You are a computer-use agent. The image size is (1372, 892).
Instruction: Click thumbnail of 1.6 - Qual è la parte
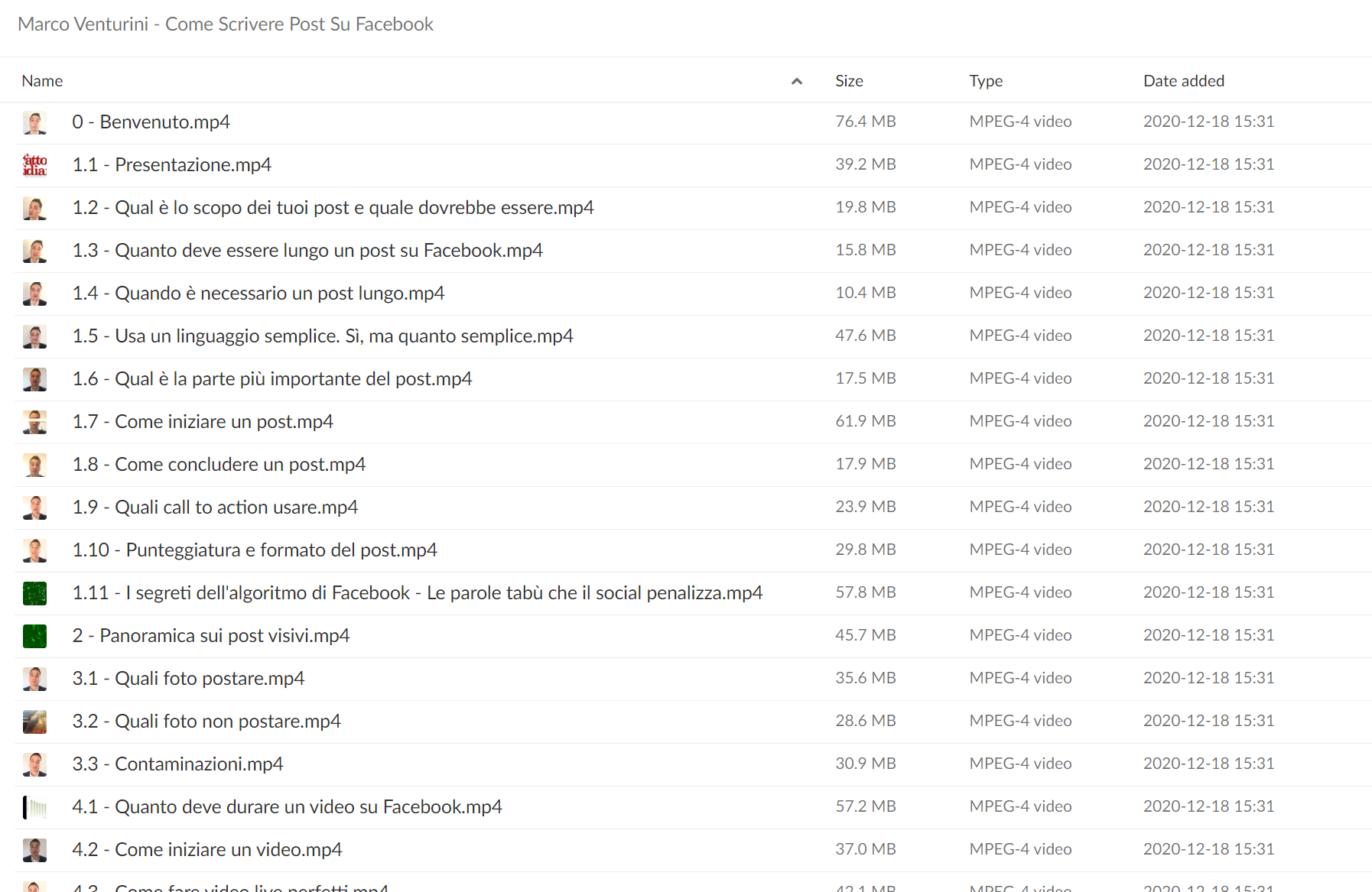(x=34, y=379)
